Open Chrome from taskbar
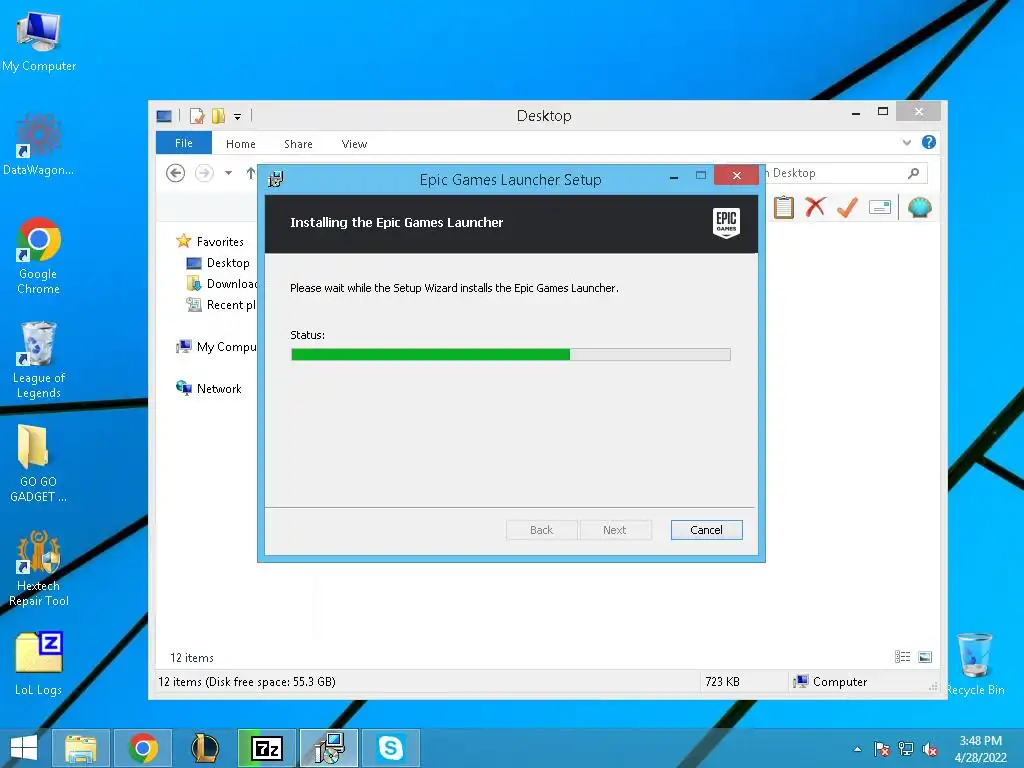The width and height of the screenshot is (1024, 768). coord(143,748)
